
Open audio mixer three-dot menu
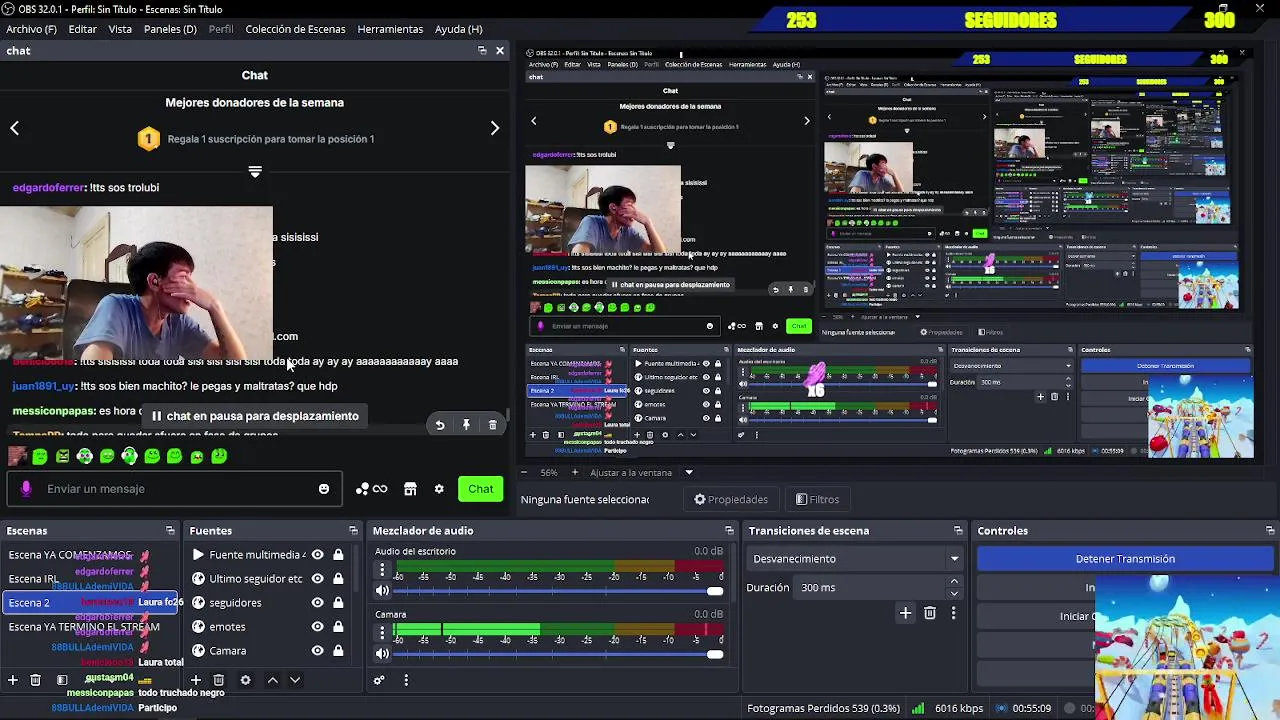pos(406,680)
